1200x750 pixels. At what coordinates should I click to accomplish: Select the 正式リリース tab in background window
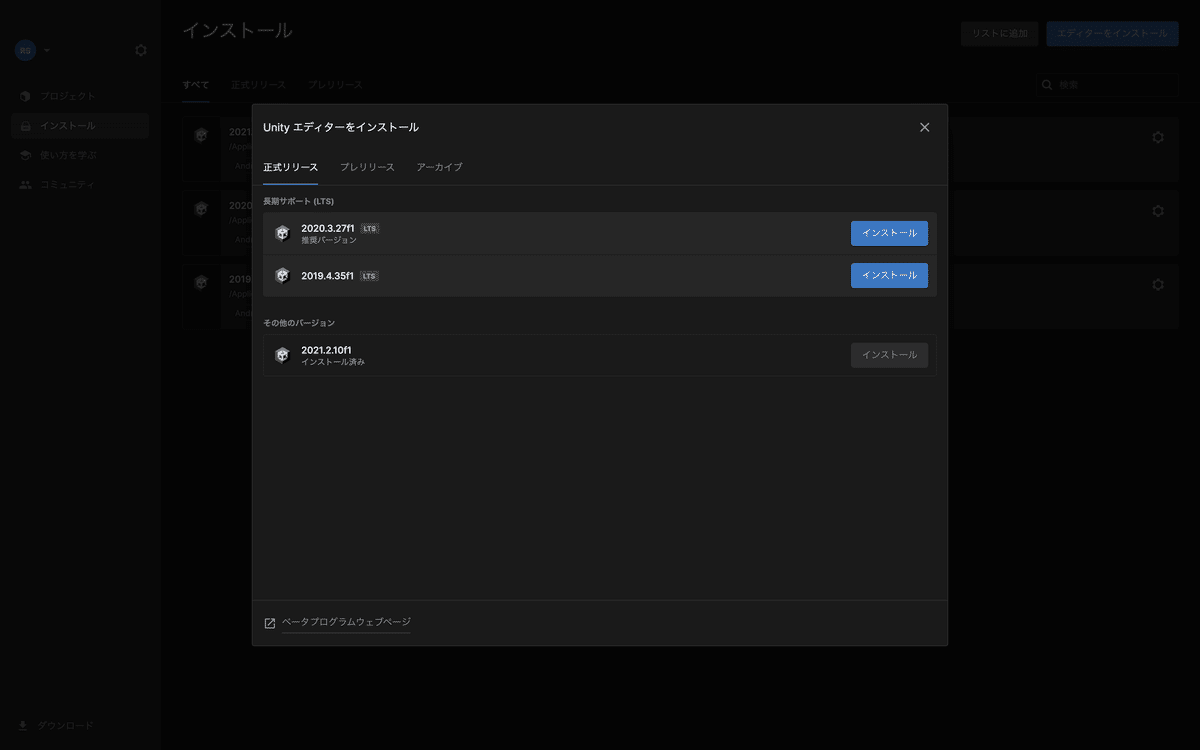click(x=258, y=85)
